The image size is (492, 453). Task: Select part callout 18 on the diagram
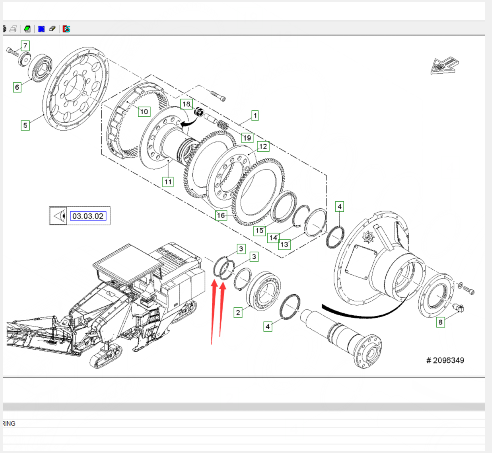(186, 104)
